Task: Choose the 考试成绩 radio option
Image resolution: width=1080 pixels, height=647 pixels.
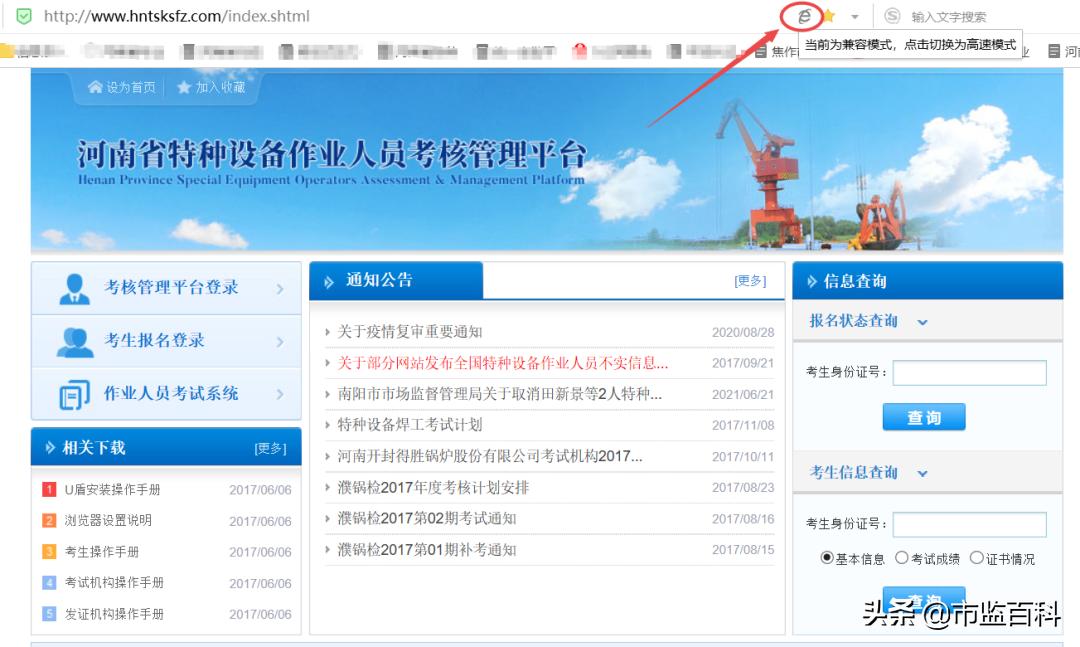Action: [x=903, y=558]
